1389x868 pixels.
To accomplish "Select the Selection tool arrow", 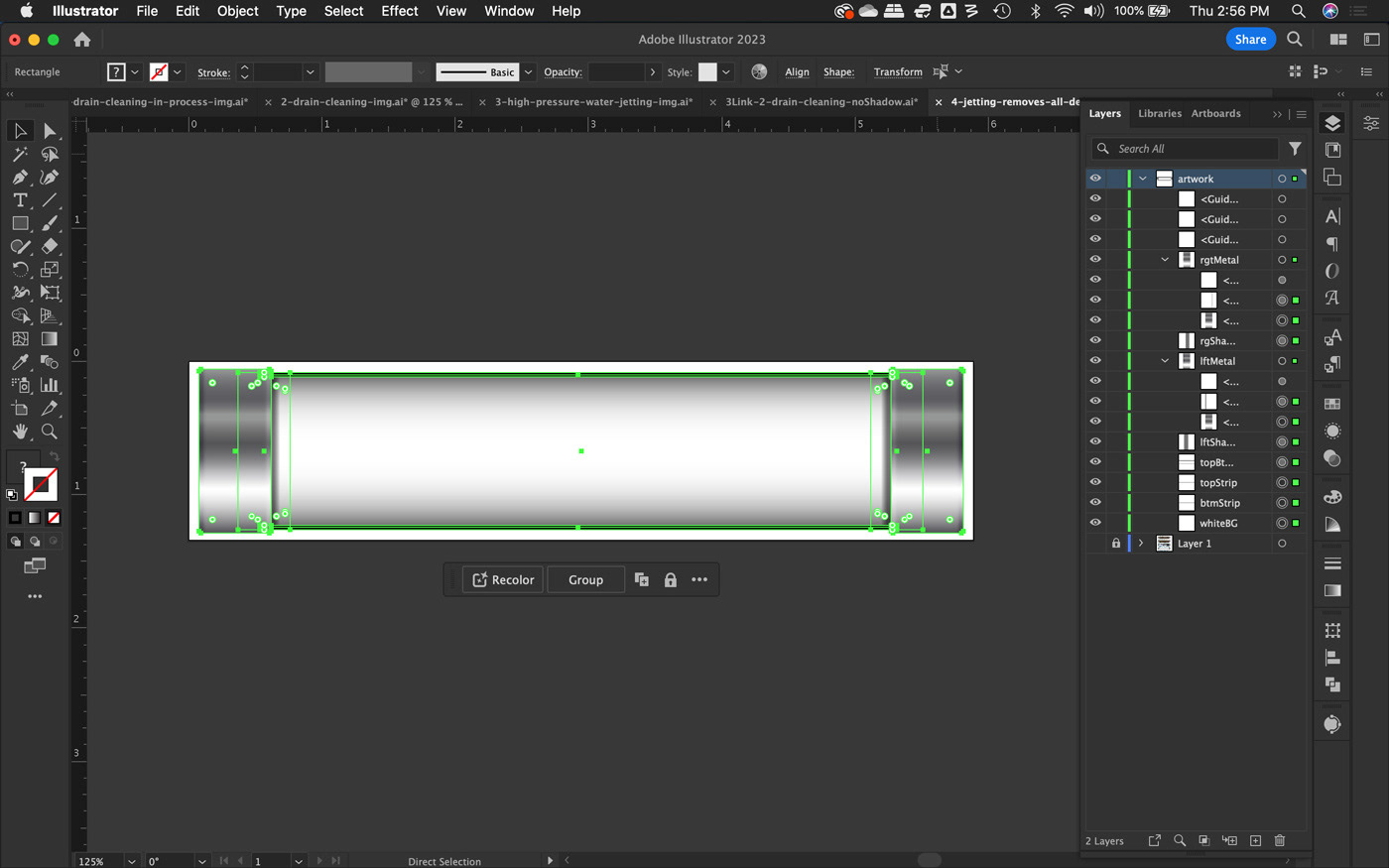I will tap(20, 131).
